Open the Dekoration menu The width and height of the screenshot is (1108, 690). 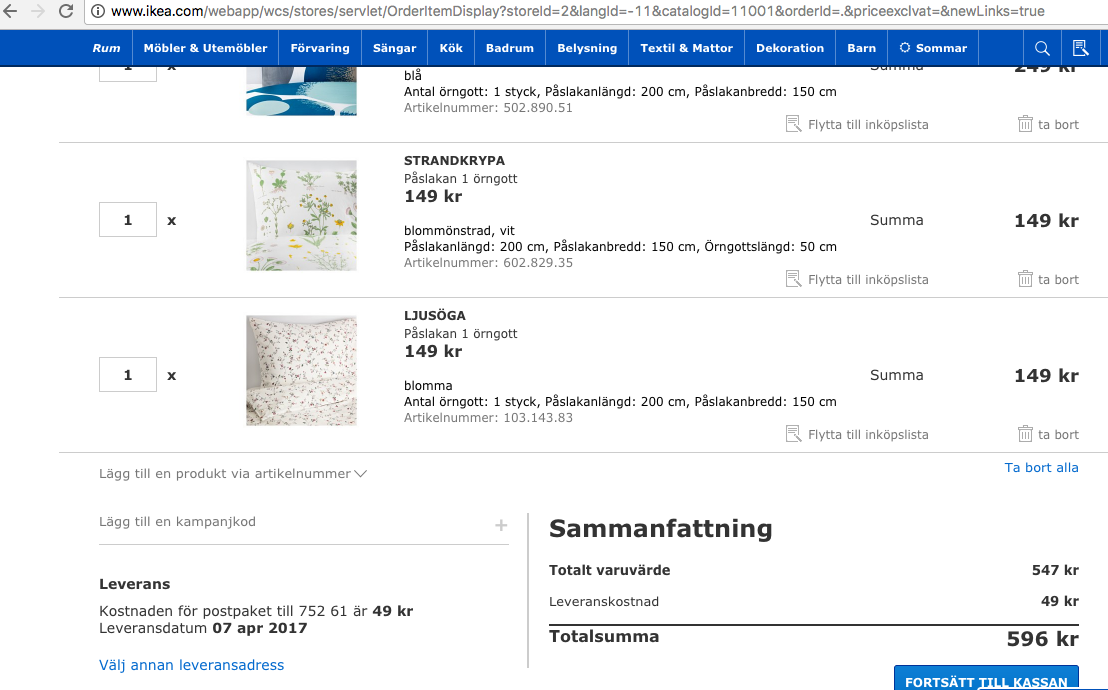(x=790, y=48)
